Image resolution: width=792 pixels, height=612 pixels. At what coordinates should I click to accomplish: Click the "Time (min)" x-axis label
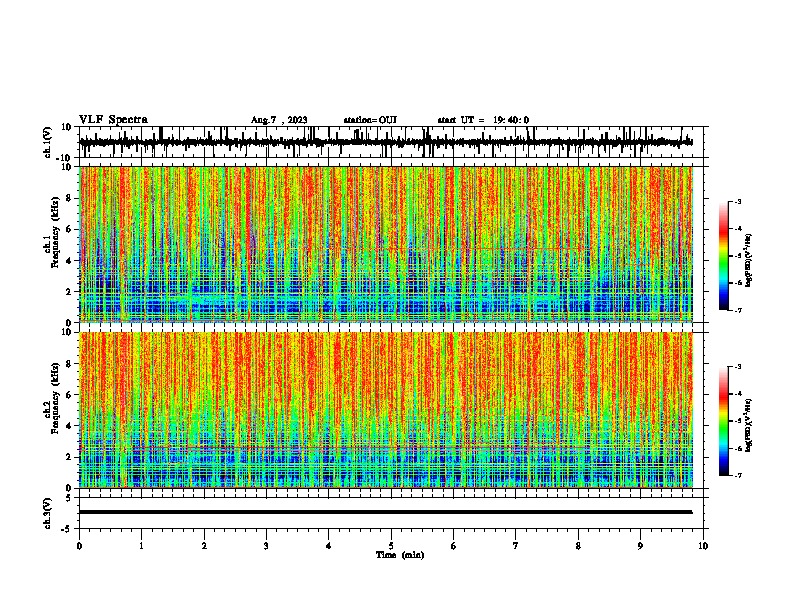coord(400,555)
